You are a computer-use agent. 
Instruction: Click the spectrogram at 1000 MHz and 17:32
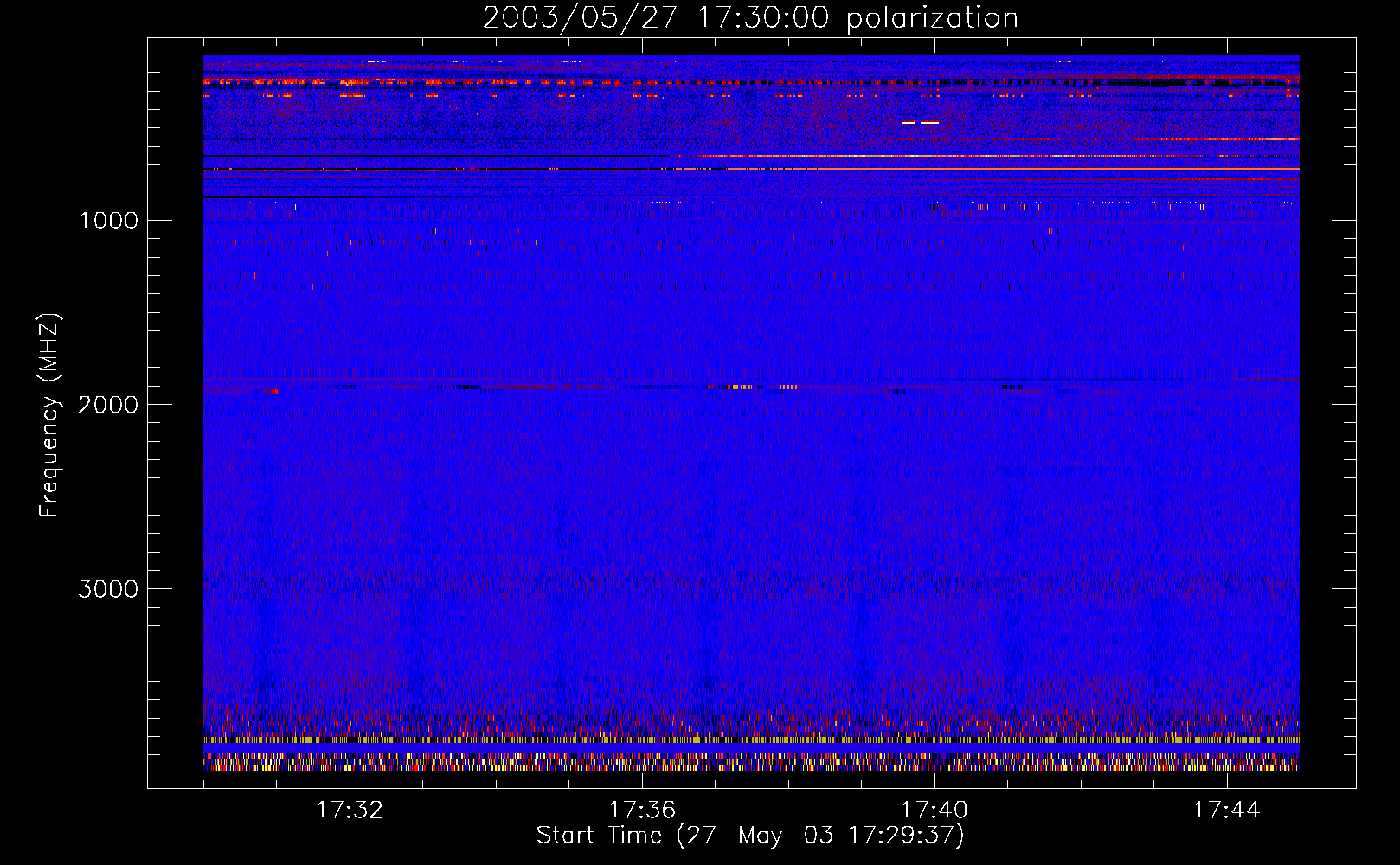[x=350, y=220]
